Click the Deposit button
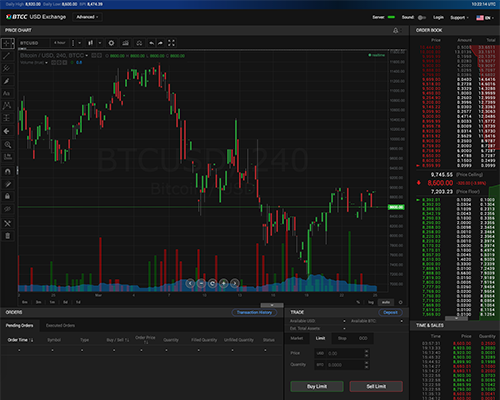The image size is (500, 400). [390, 312]
